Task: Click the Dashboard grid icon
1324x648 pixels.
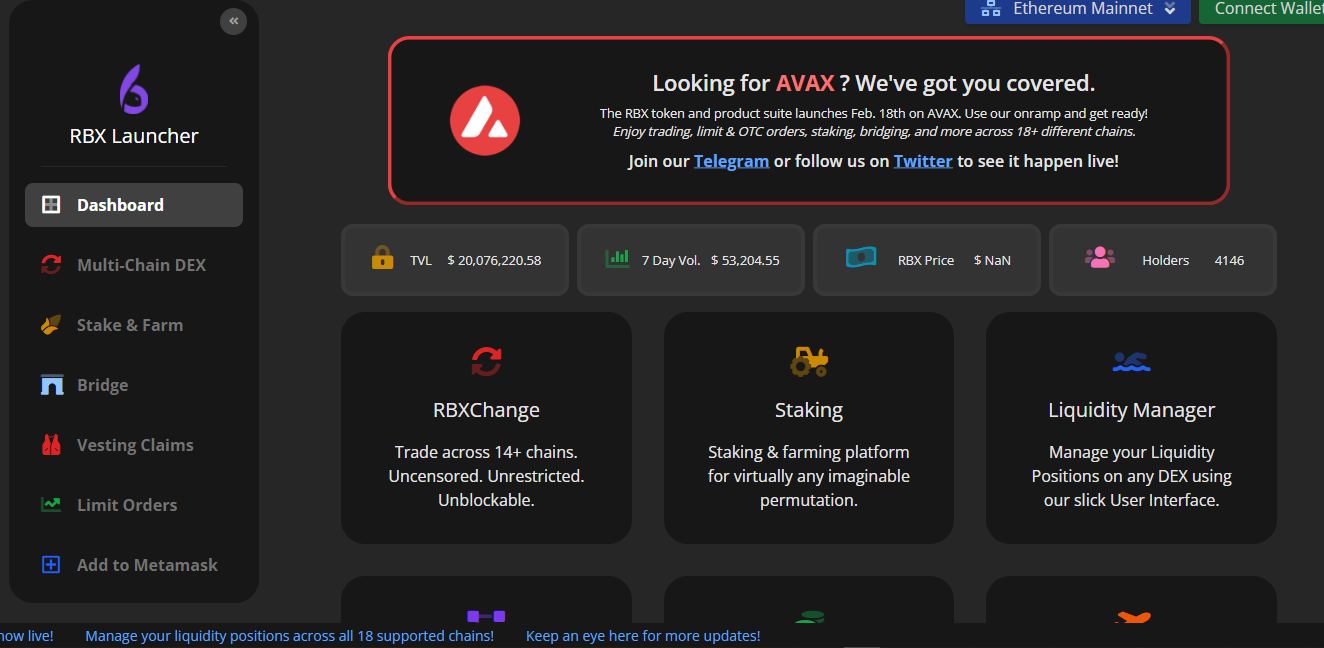Action: [x=51, y=205]
